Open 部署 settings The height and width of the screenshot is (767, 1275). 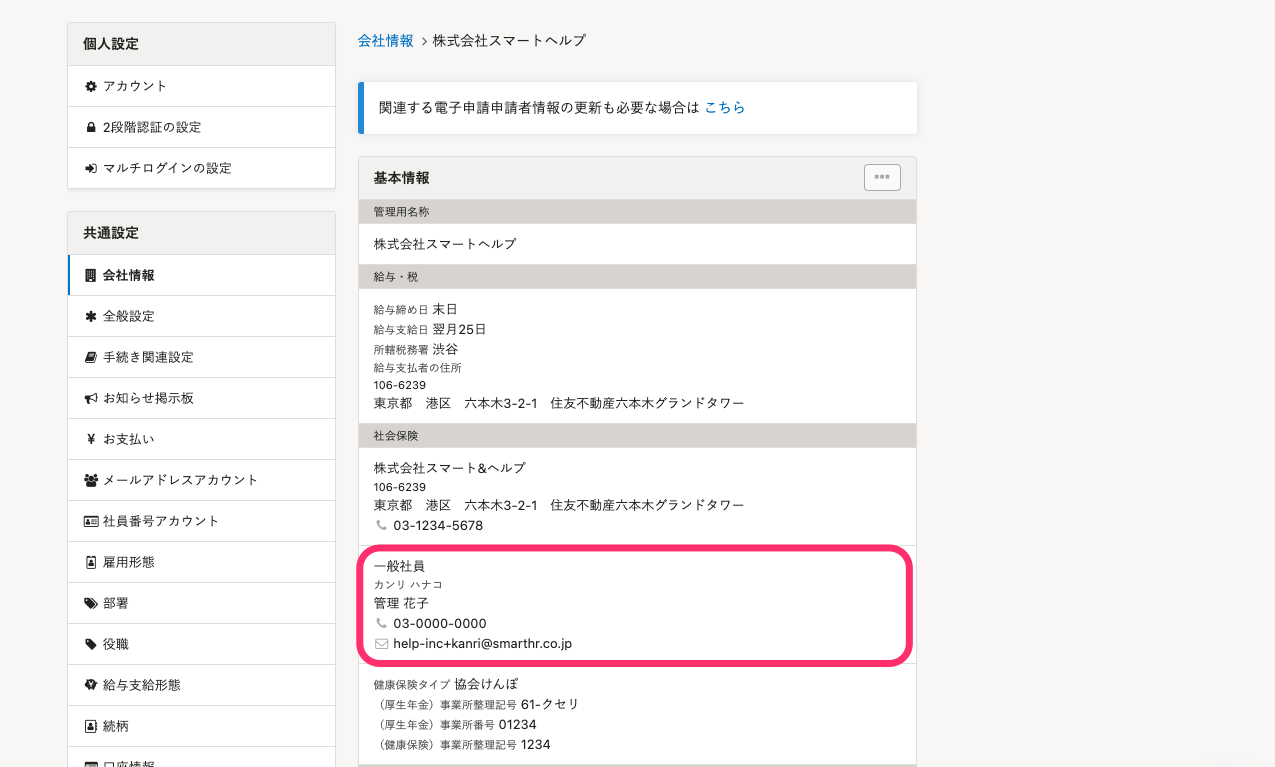point(201,603)
